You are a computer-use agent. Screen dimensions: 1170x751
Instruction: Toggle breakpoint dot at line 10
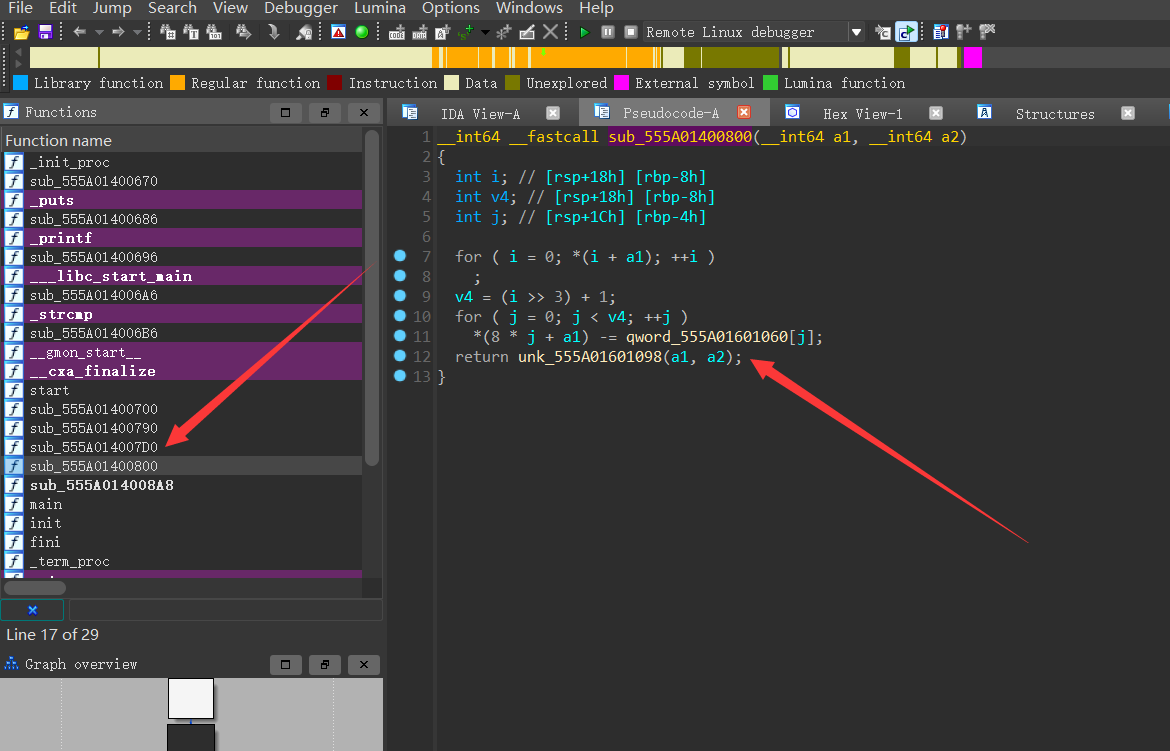point(400,316)
